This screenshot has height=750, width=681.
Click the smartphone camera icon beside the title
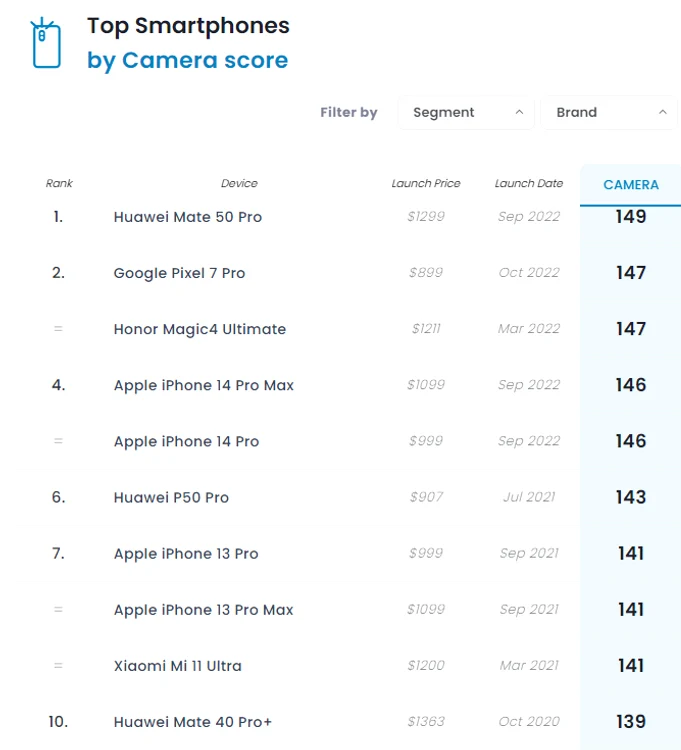[x=46, y=43]
